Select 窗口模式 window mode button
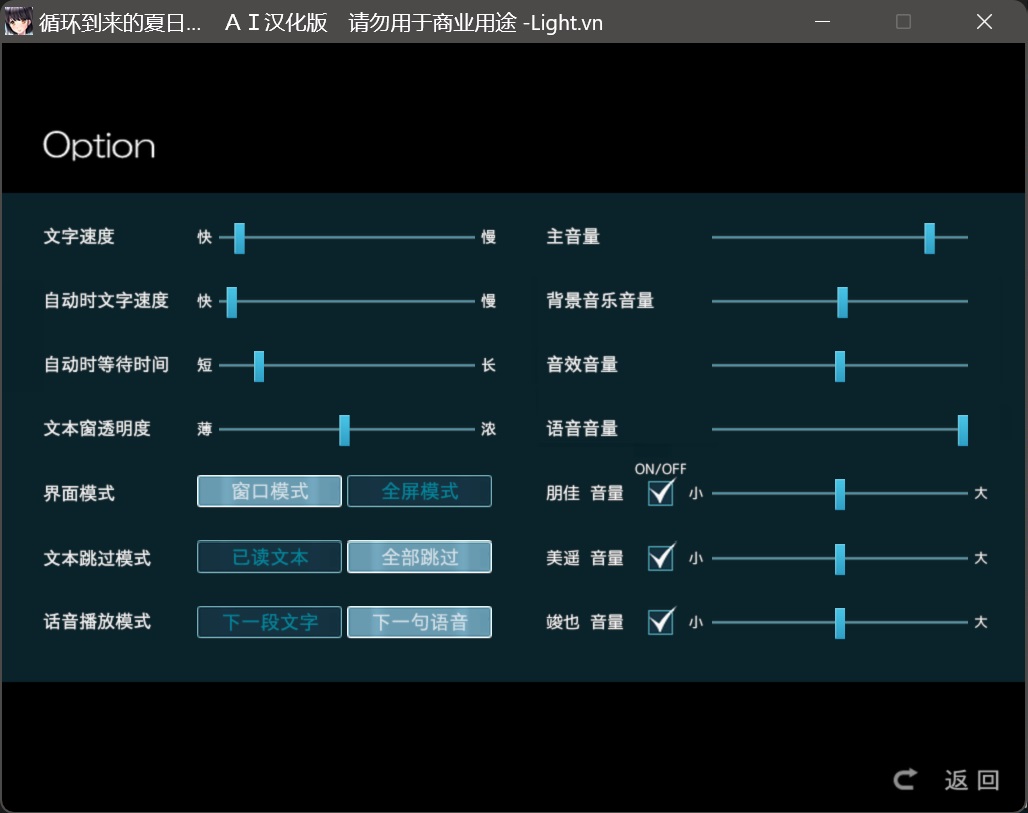Image resolution: width=1028 pixels, height=813 pixels. click(269, 491)
